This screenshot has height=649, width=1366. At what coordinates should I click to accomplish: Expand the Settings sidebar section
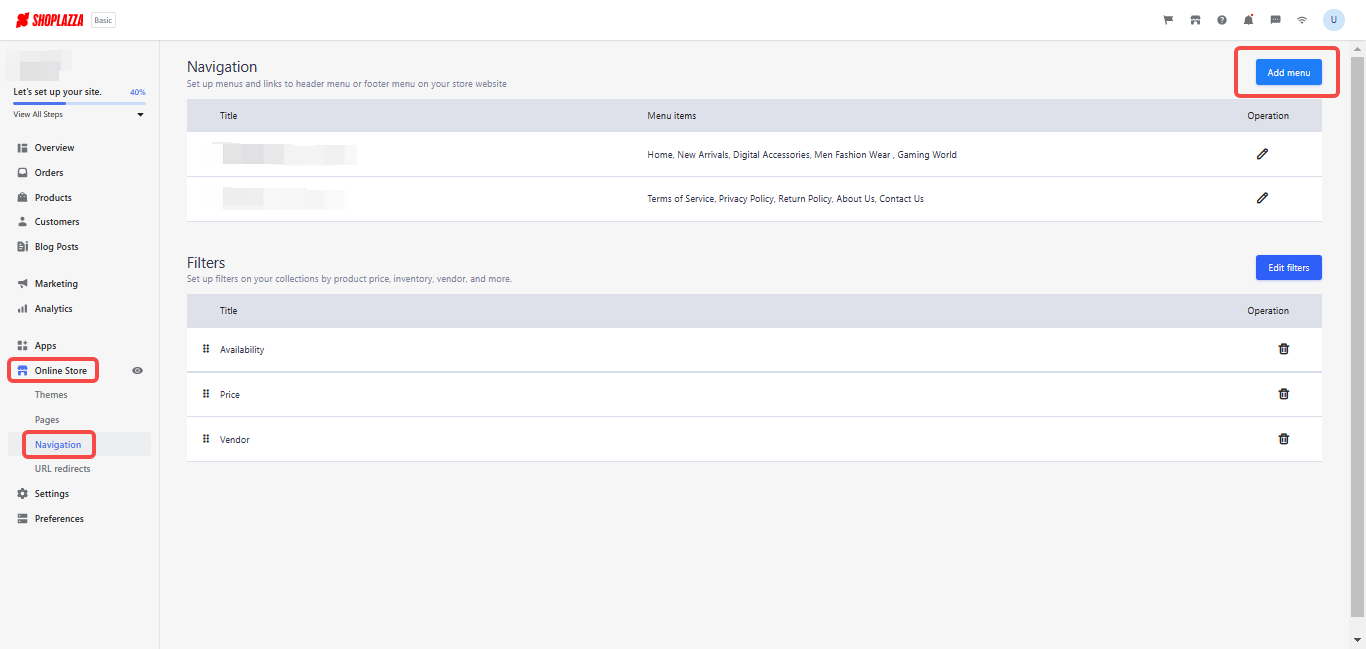pos(52,494)
